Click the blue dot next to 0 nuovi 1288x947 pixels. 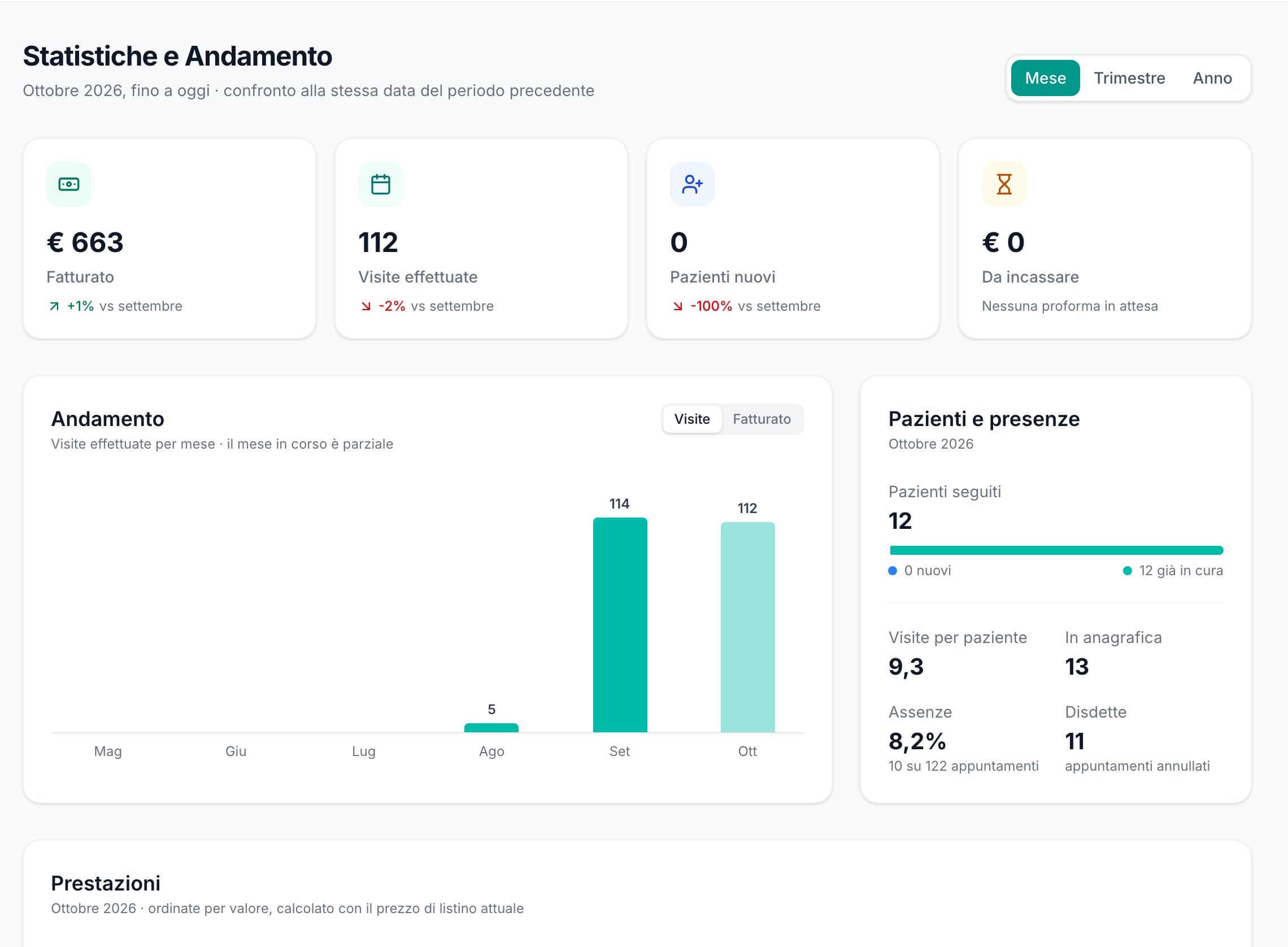click(893, 570)
